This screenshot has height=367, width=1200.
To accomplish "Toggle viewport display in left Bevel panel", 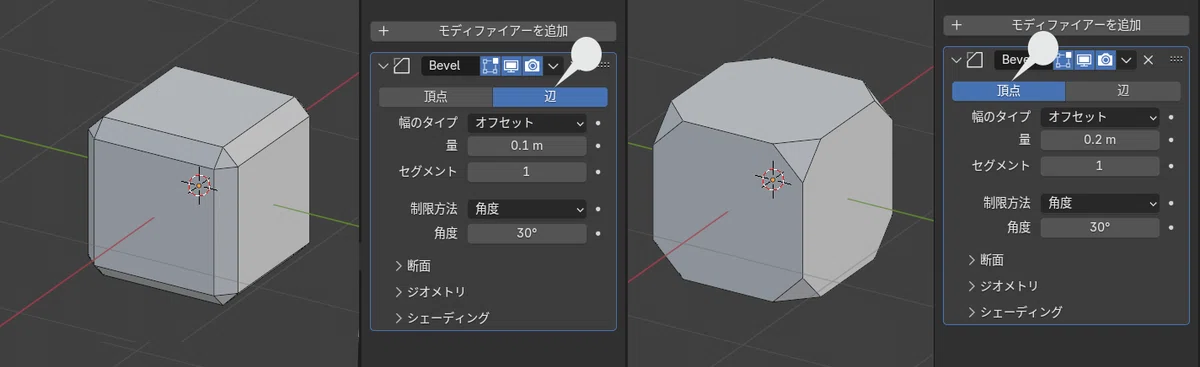I will (x=511, y=66).
